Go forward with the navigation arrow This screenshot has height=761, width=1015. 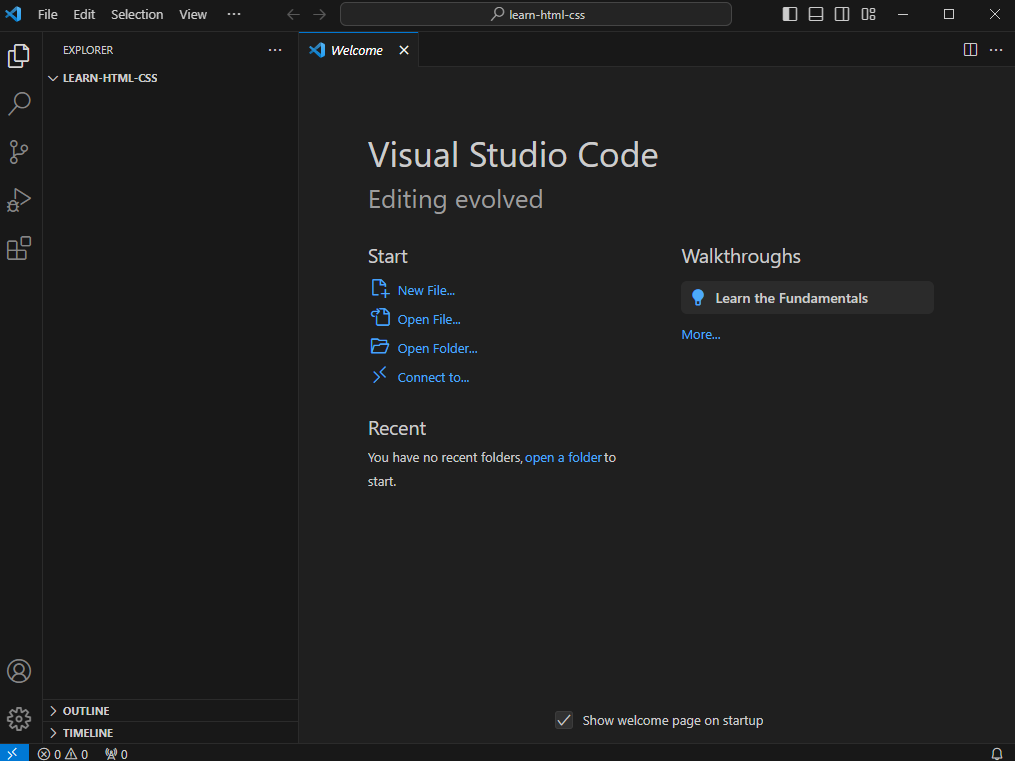tap(320, 14)
